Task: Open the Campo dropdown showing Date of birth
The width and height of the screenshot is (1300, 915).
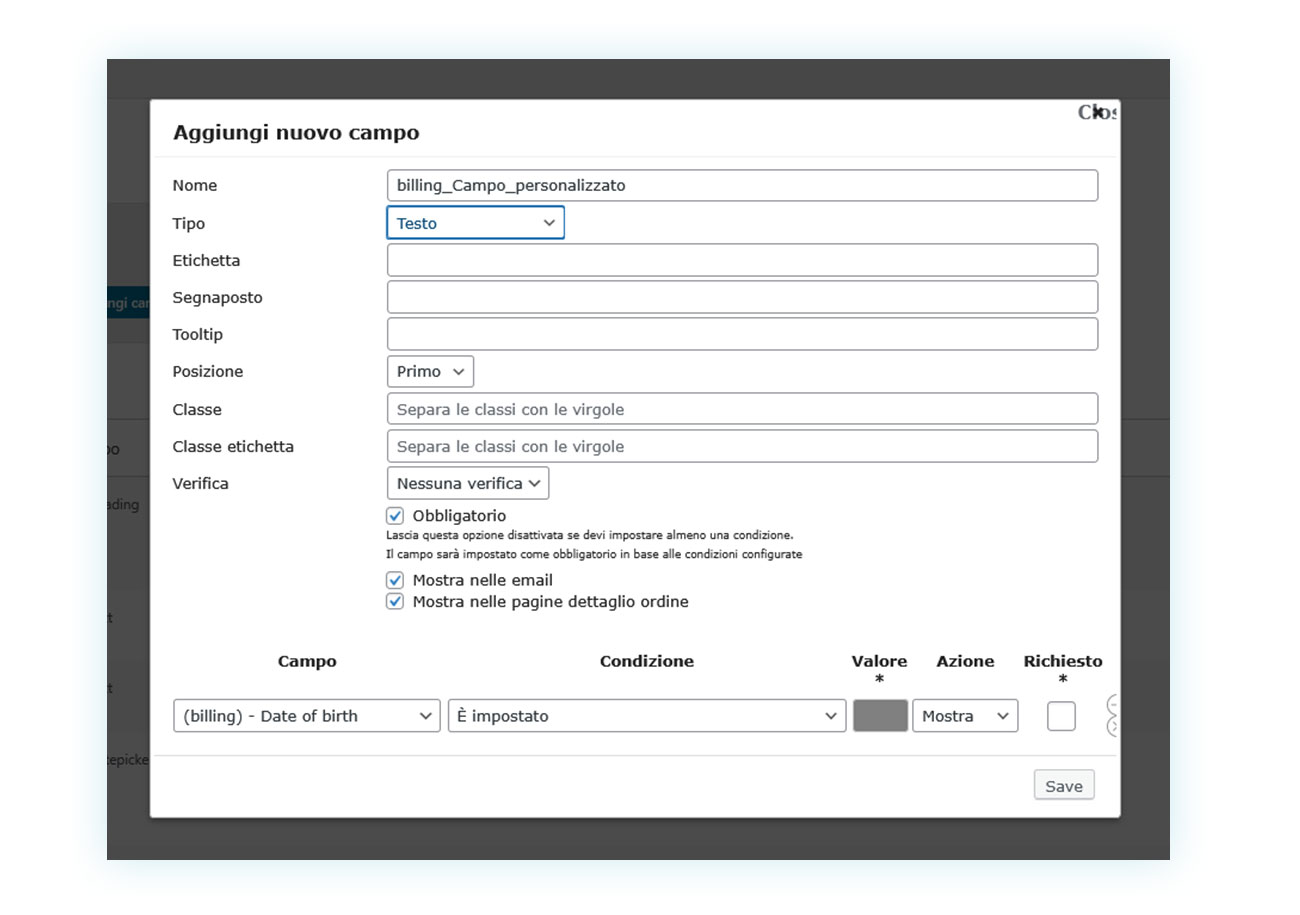Action: pos(306,716)
